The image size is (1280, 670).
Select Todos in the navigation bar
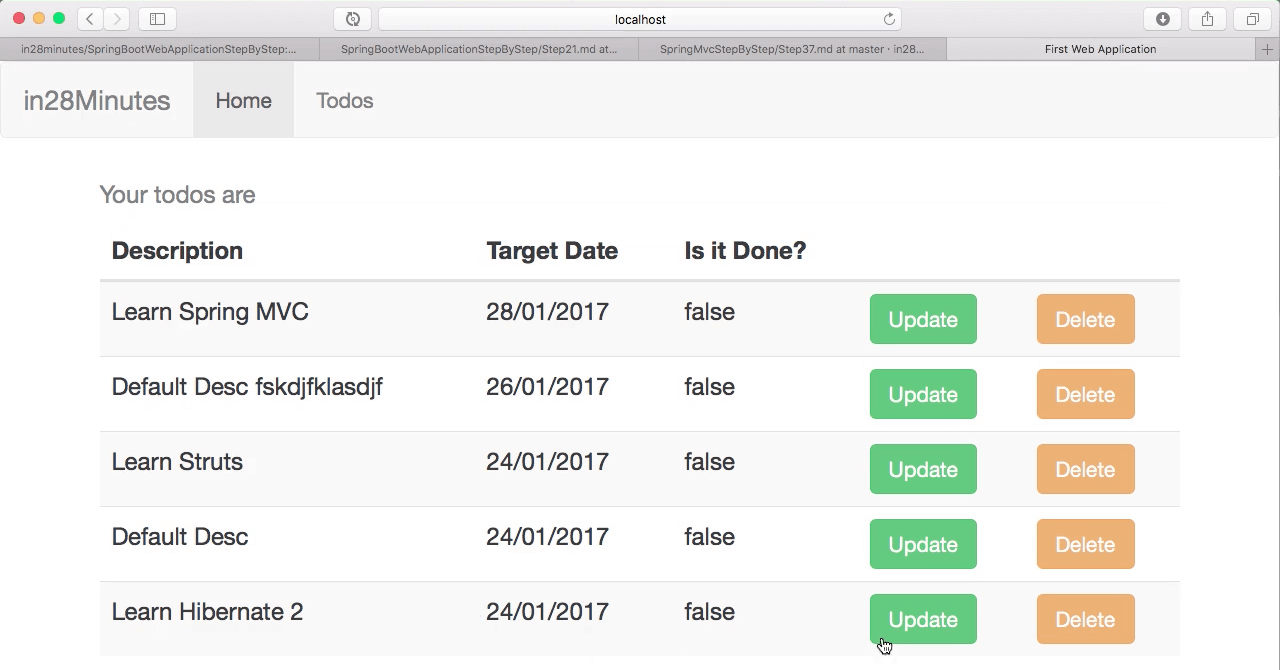344,100
